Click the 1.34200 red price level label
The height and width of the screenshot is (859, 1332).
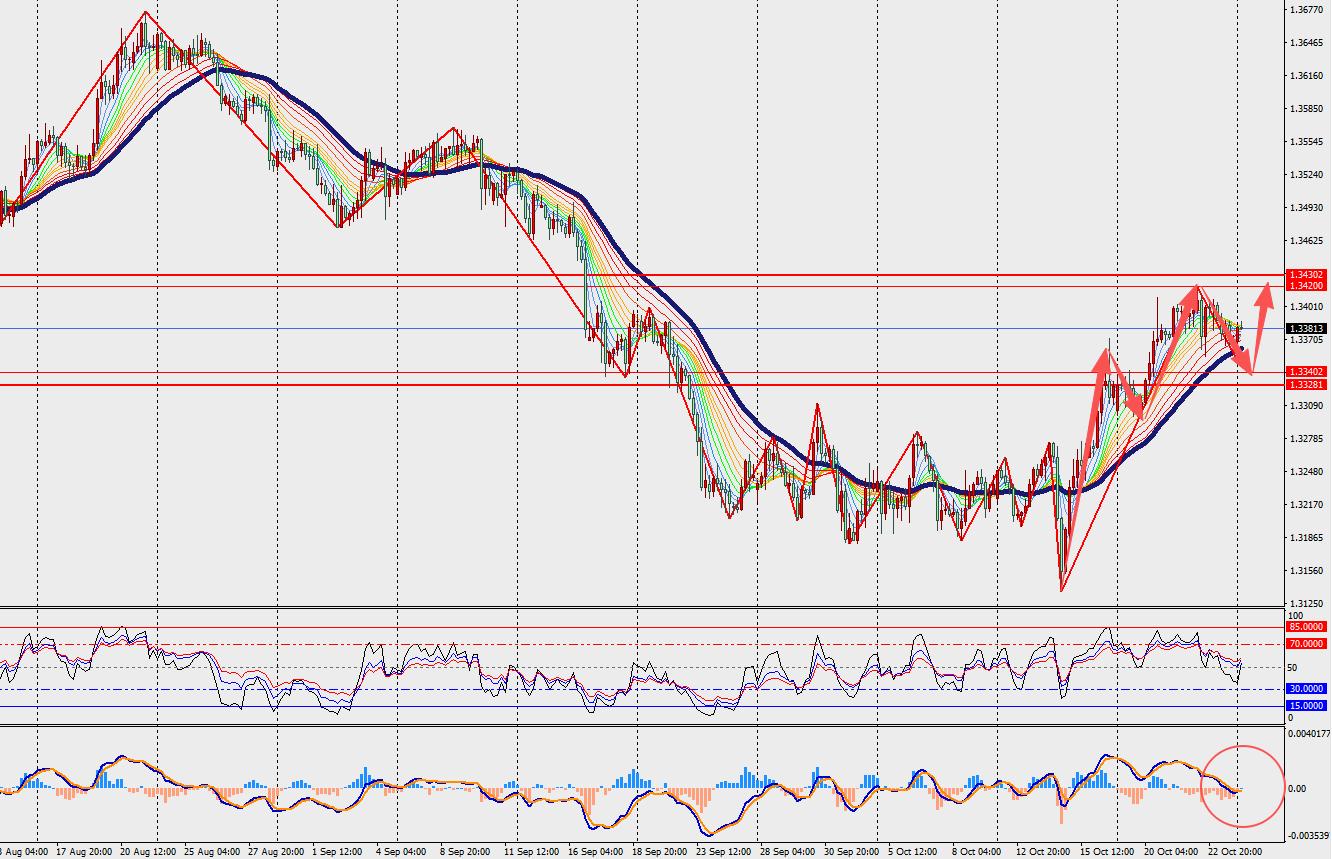1307,286
